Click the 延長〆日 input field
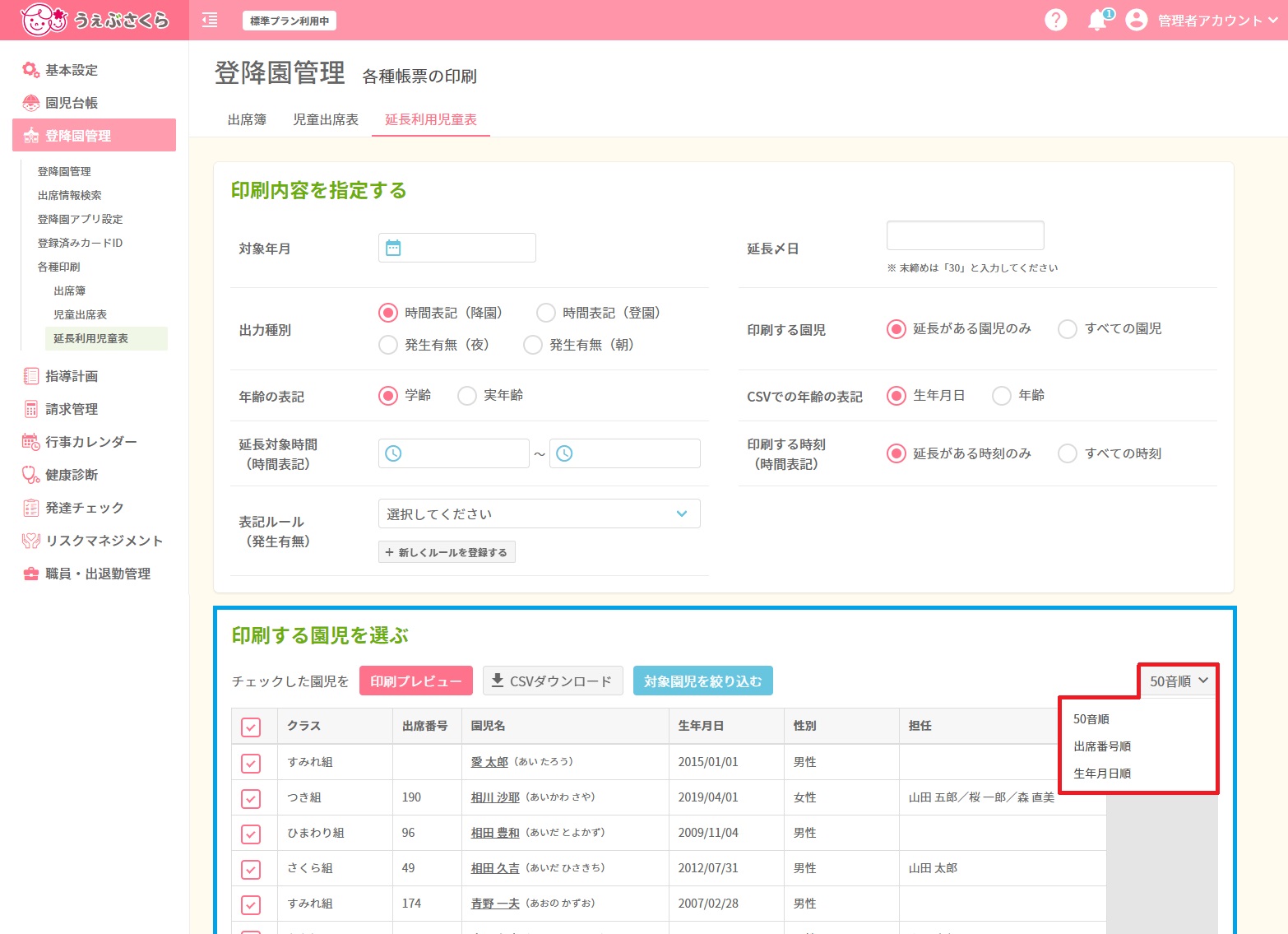The image size is (1288, 934). [966, 235]
